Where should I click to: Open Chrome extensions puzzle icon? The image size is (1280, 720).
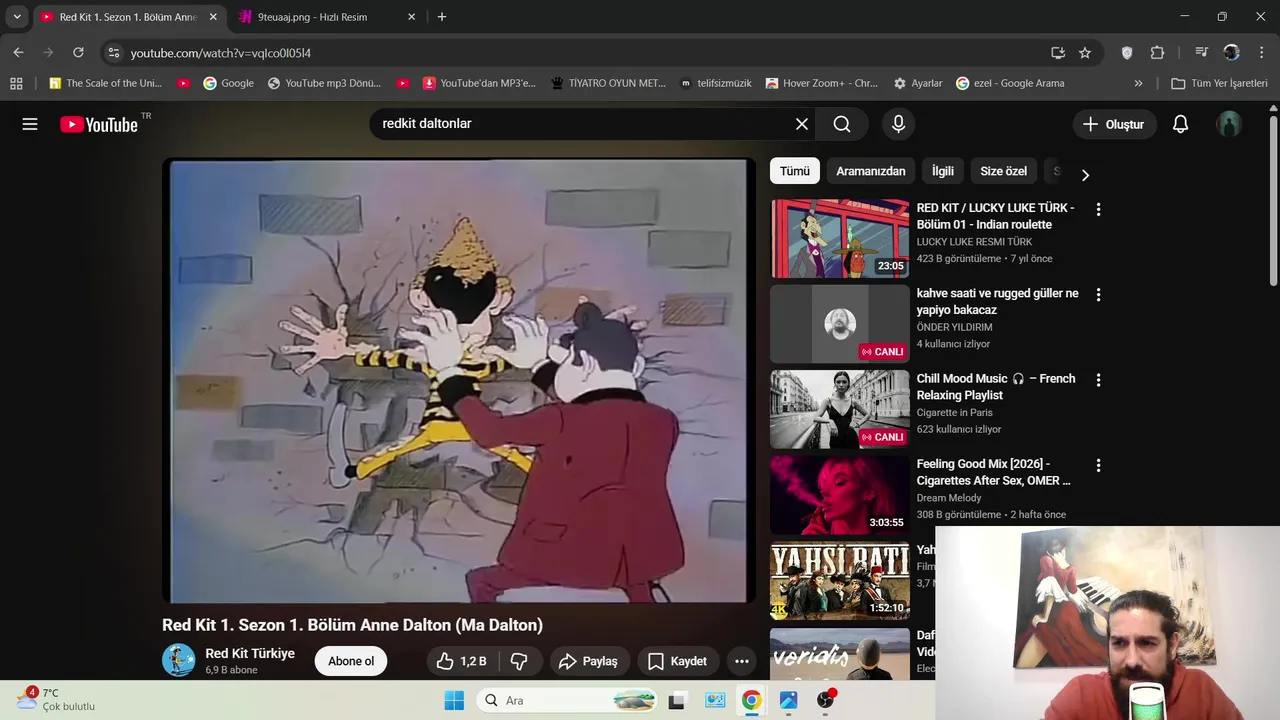pyautogui.click(x=1157, y=53)
